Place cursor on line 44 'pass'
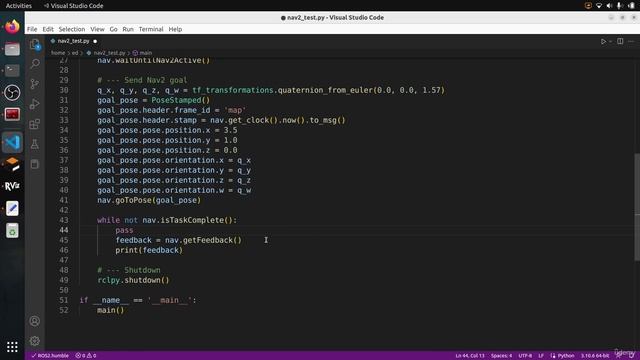Viewport: 640px width, 360px height. (x=124, y=230)
